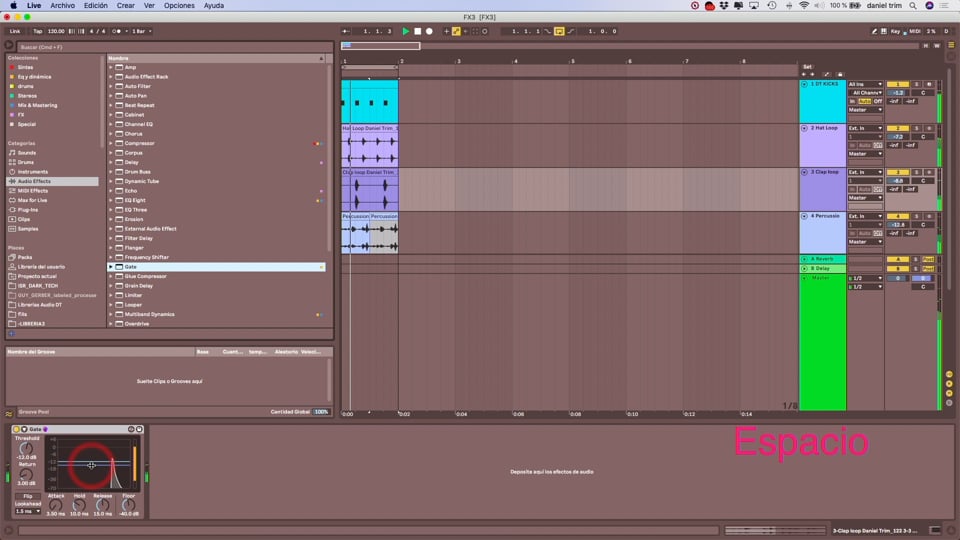960x540 pixels.
Task: Click the Gate Release knob
Action: coord(102,505)
